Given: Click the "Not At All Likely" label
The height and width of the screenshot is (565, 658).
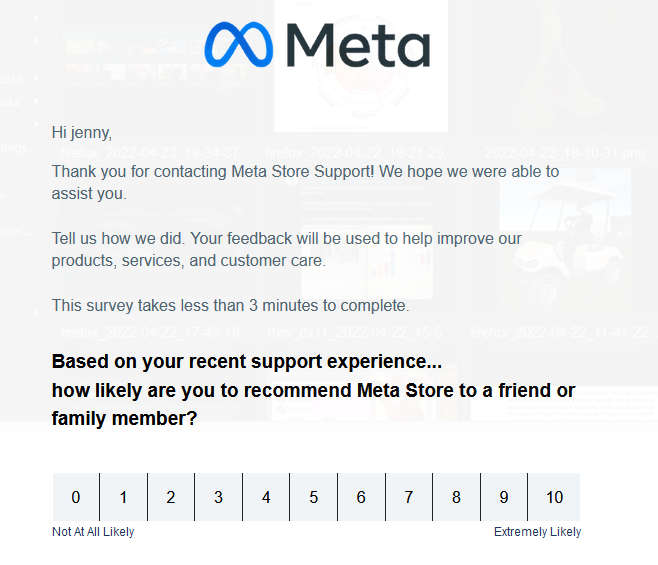Looking at the screenshot, I should tap(93, 532).
